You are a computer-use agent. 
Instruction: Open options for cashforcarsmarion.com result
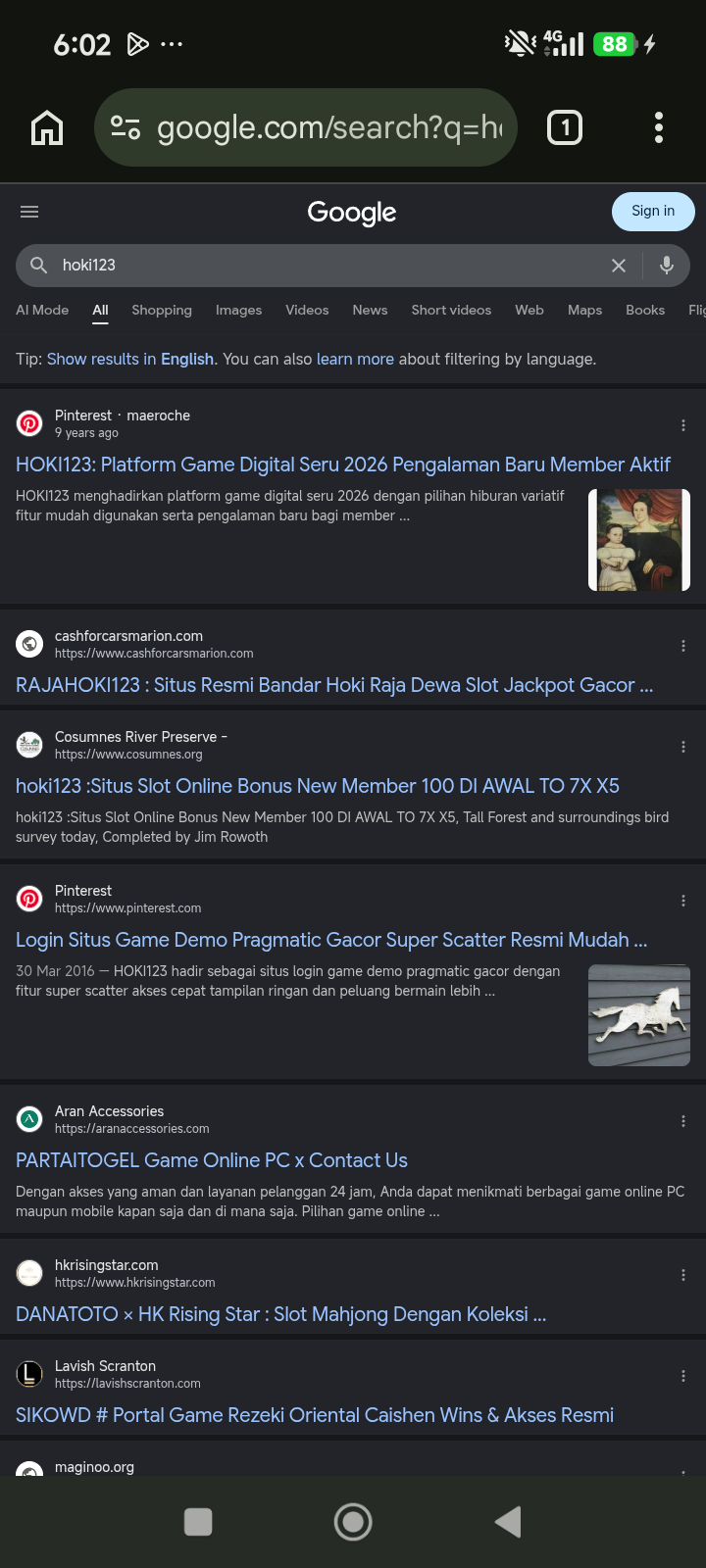point(683,646)
